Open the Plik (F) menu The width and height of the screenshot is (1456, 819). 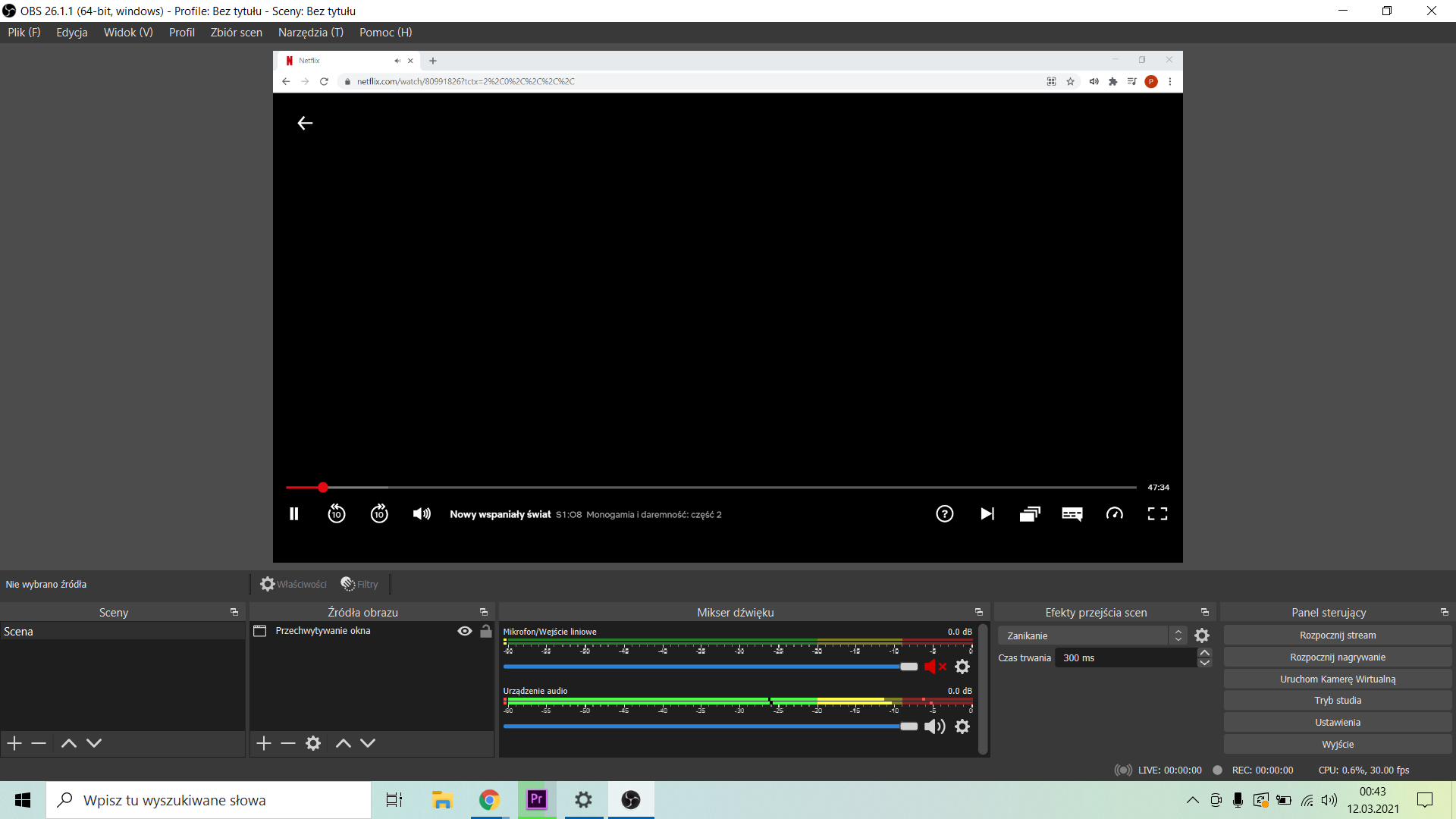(x=24, y=33)
